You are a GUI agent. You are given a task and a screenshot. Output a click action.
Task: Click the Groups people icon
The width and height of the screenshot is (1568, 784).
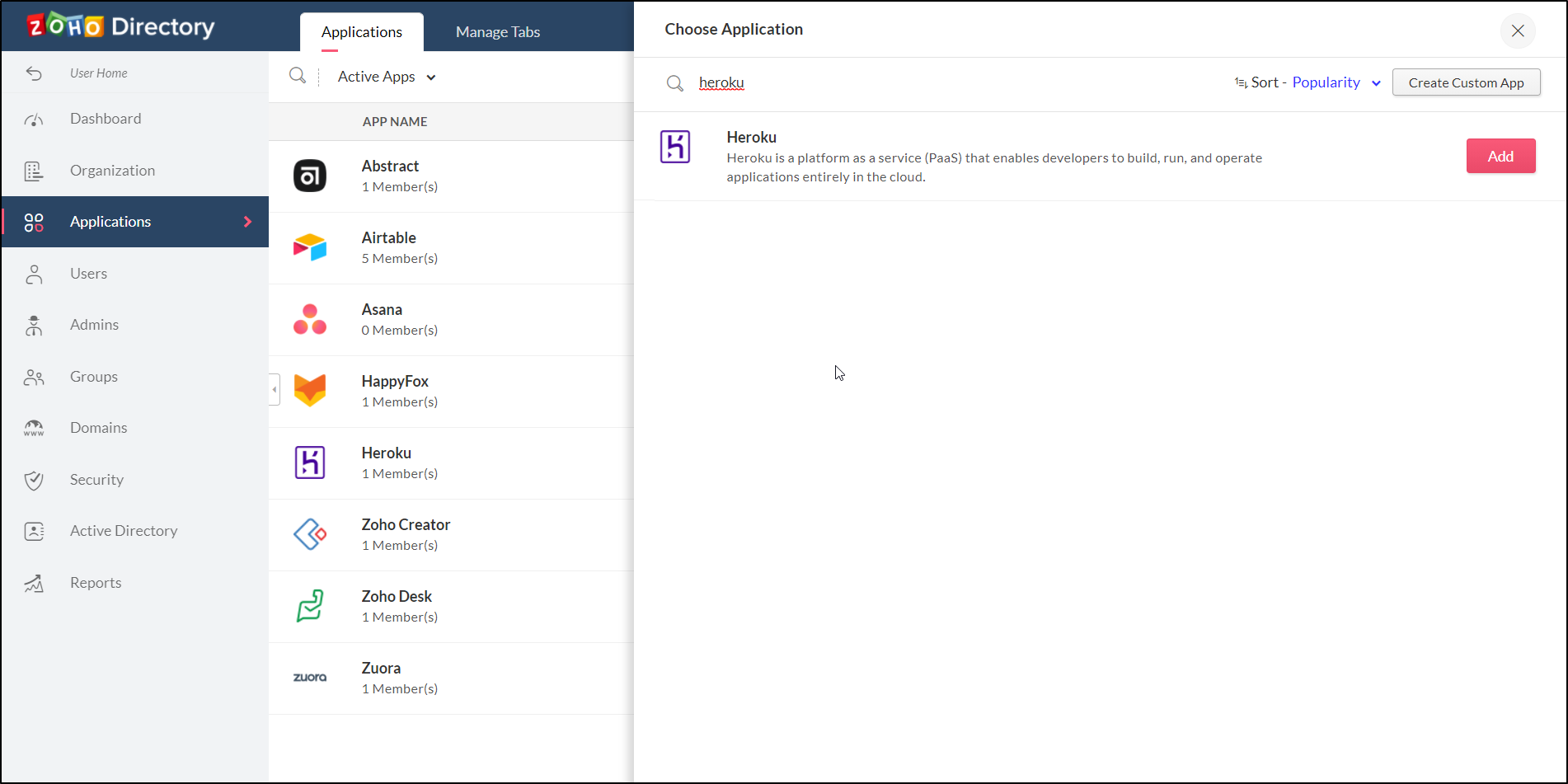(x=34, y=377)
